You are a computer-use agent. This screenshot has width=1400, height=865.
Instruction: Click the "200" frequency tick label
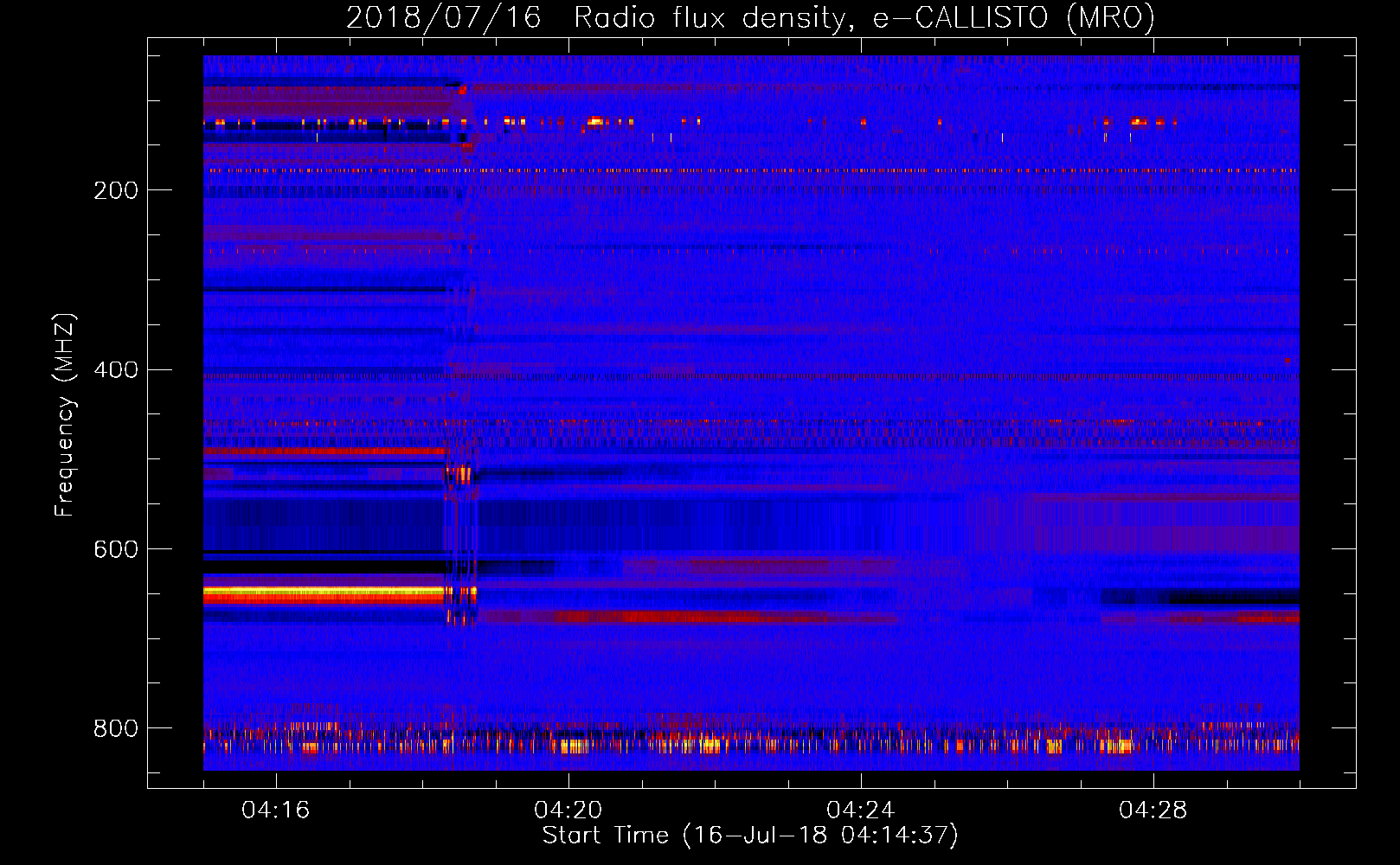116,190
